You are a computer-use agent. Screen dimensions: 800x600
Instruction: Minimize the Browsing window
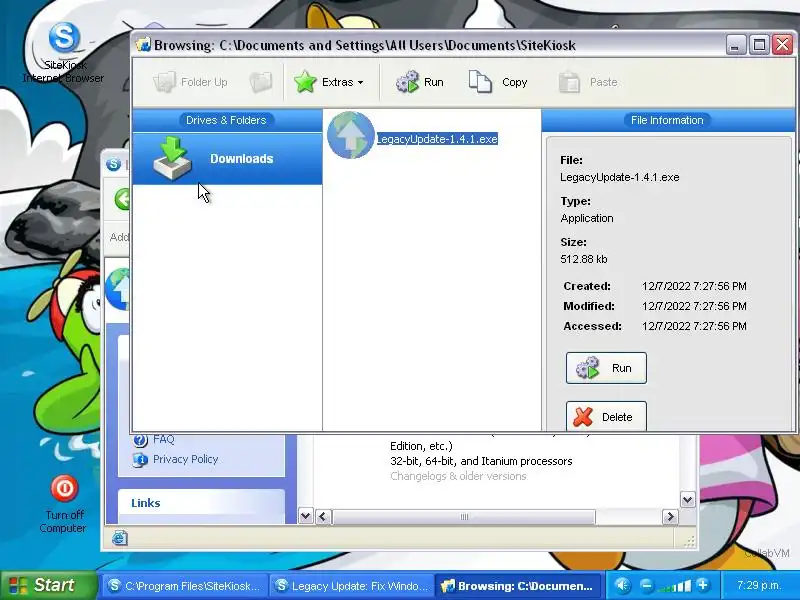[x=735, y=45]
